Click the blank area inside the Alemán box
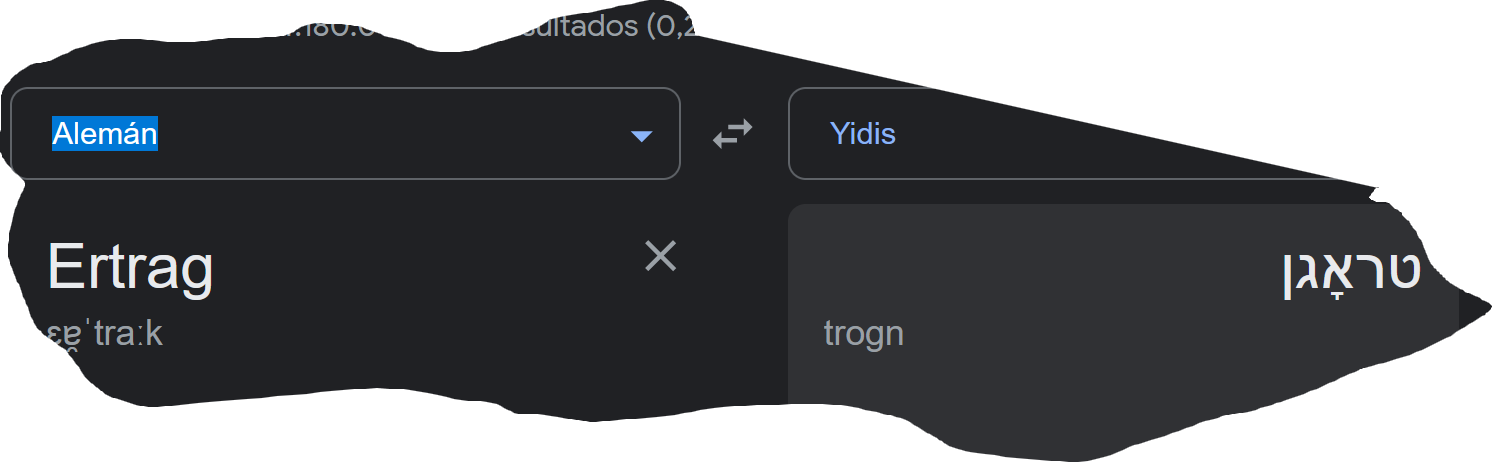1492x462 pixels. [x=400, y=134]
